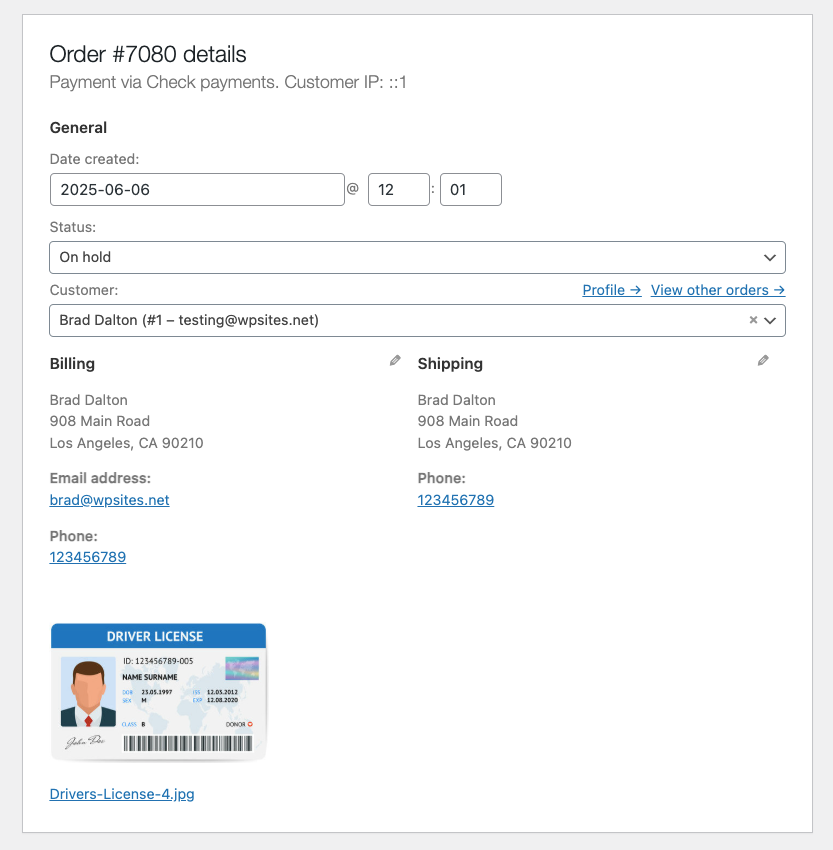
Task: Clear the selected customer with the x icon
Action: pos(753,321)
